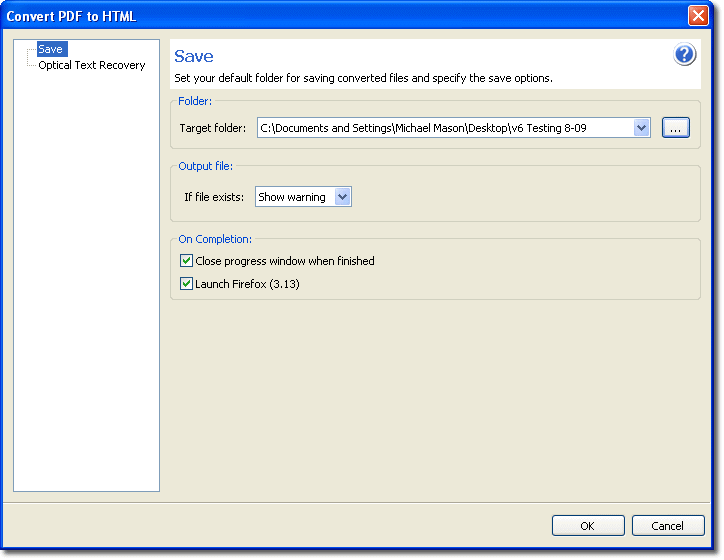Close the Convert PDF to HTML dialog

coord(698,16)
